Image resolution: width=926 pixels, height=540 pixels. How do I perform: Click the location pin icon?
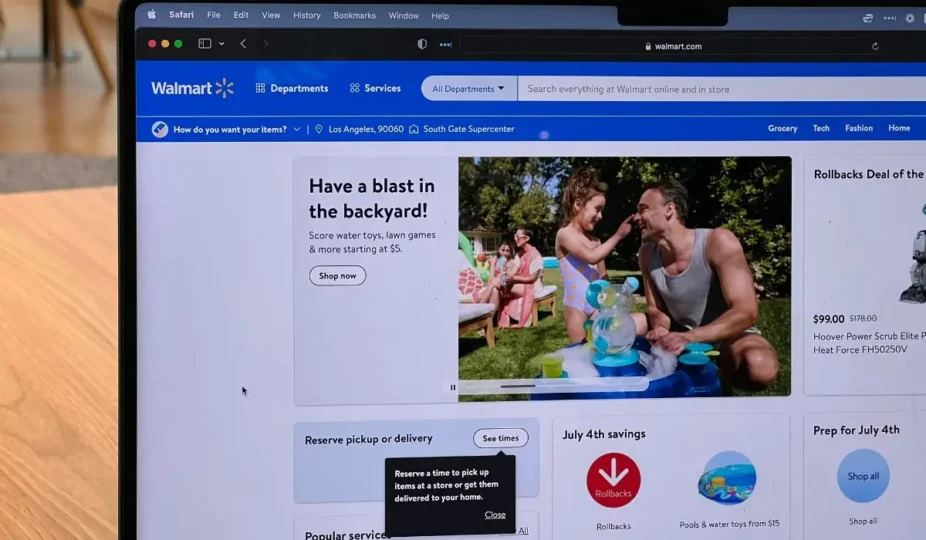319,129
